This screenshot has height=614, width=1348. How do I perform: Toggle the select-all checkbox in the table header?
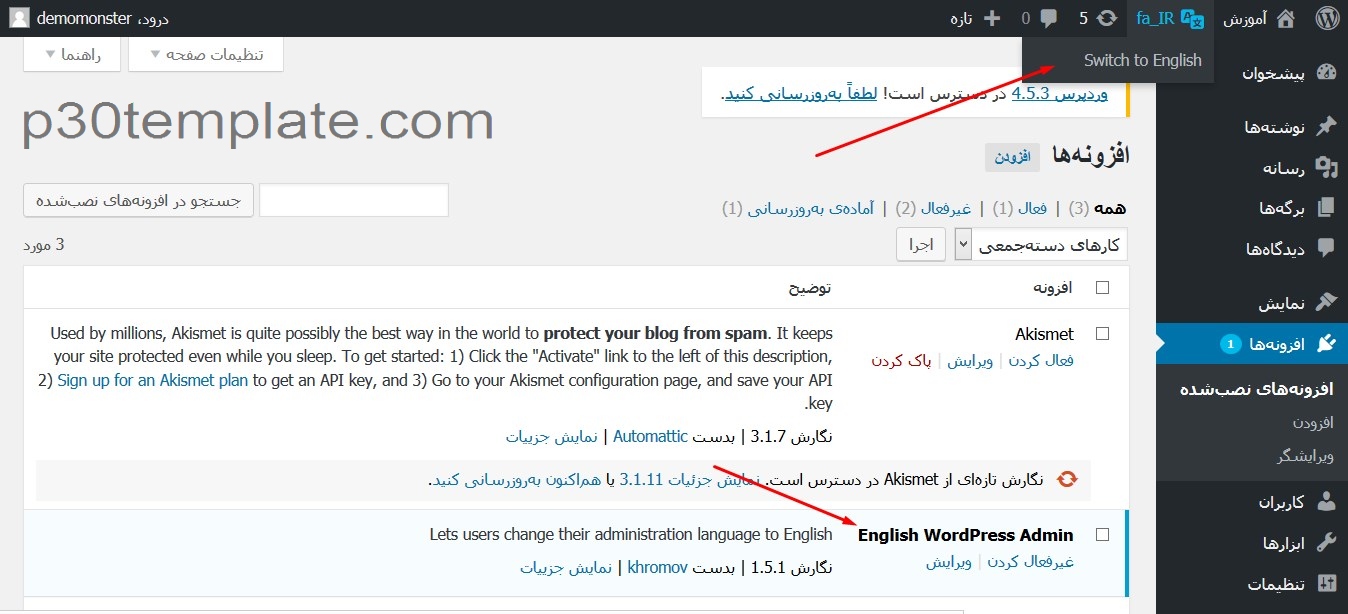pos(1102,288)
